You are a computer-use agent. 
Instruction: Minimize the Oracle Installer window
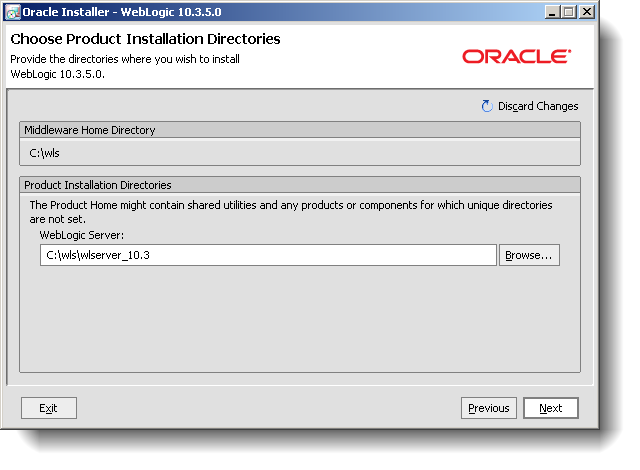point(552,12)
